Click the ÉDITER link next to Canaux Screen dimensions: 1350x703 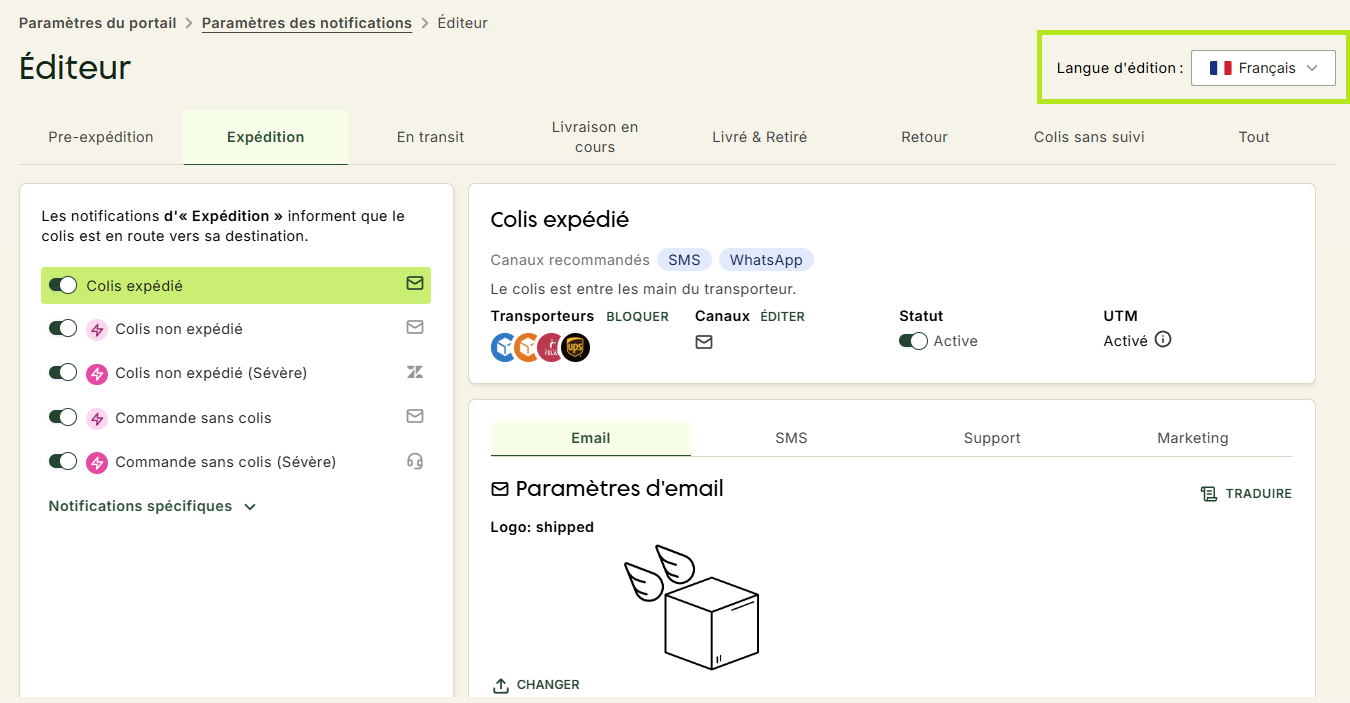coord(782,316)
